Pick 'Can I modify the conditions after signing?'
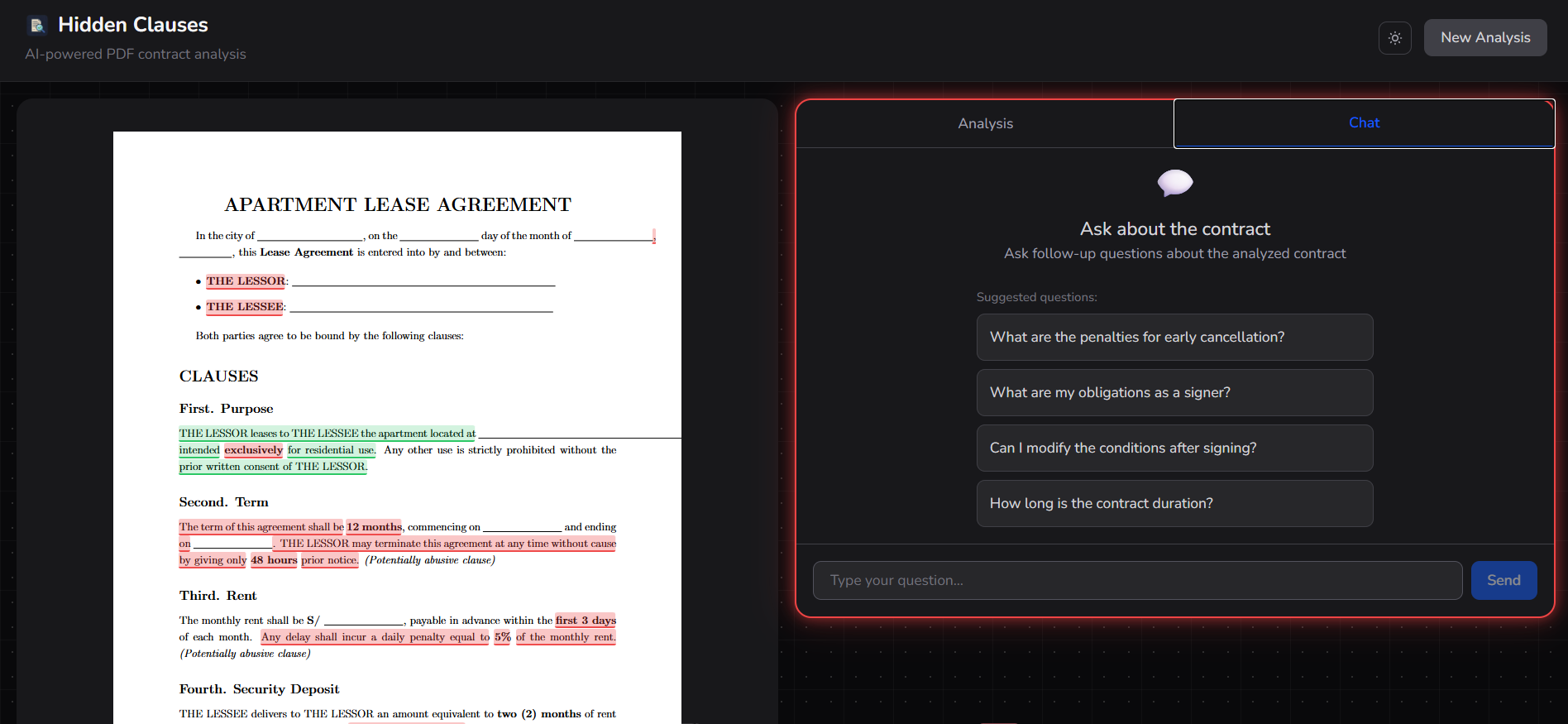Screen dimensions: 1568x724 click(x=1174, y=448)
